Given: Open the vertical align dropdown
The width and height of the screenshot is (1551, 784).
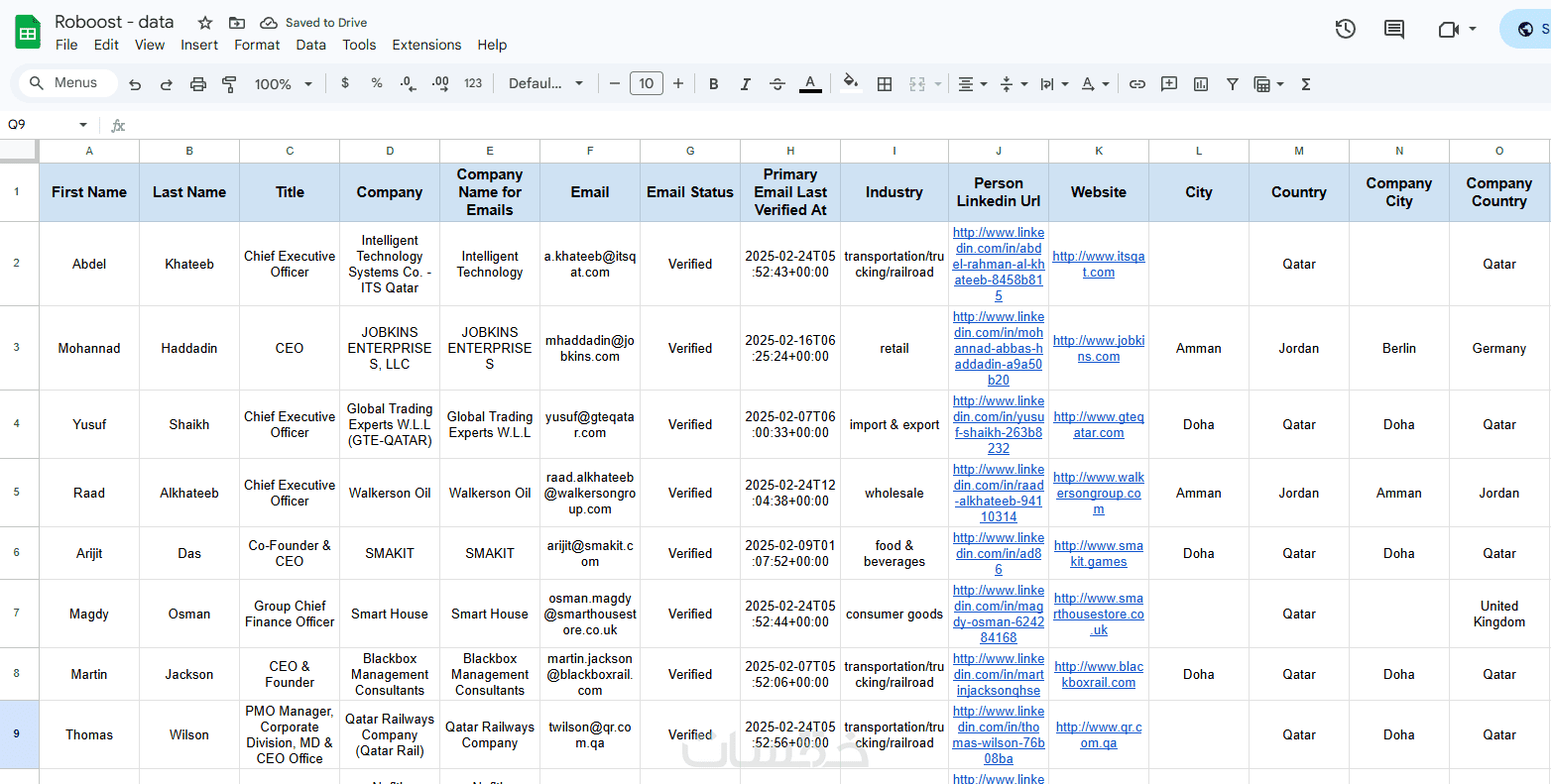Looking at the screenshot, I should [x=1014, y=84].
